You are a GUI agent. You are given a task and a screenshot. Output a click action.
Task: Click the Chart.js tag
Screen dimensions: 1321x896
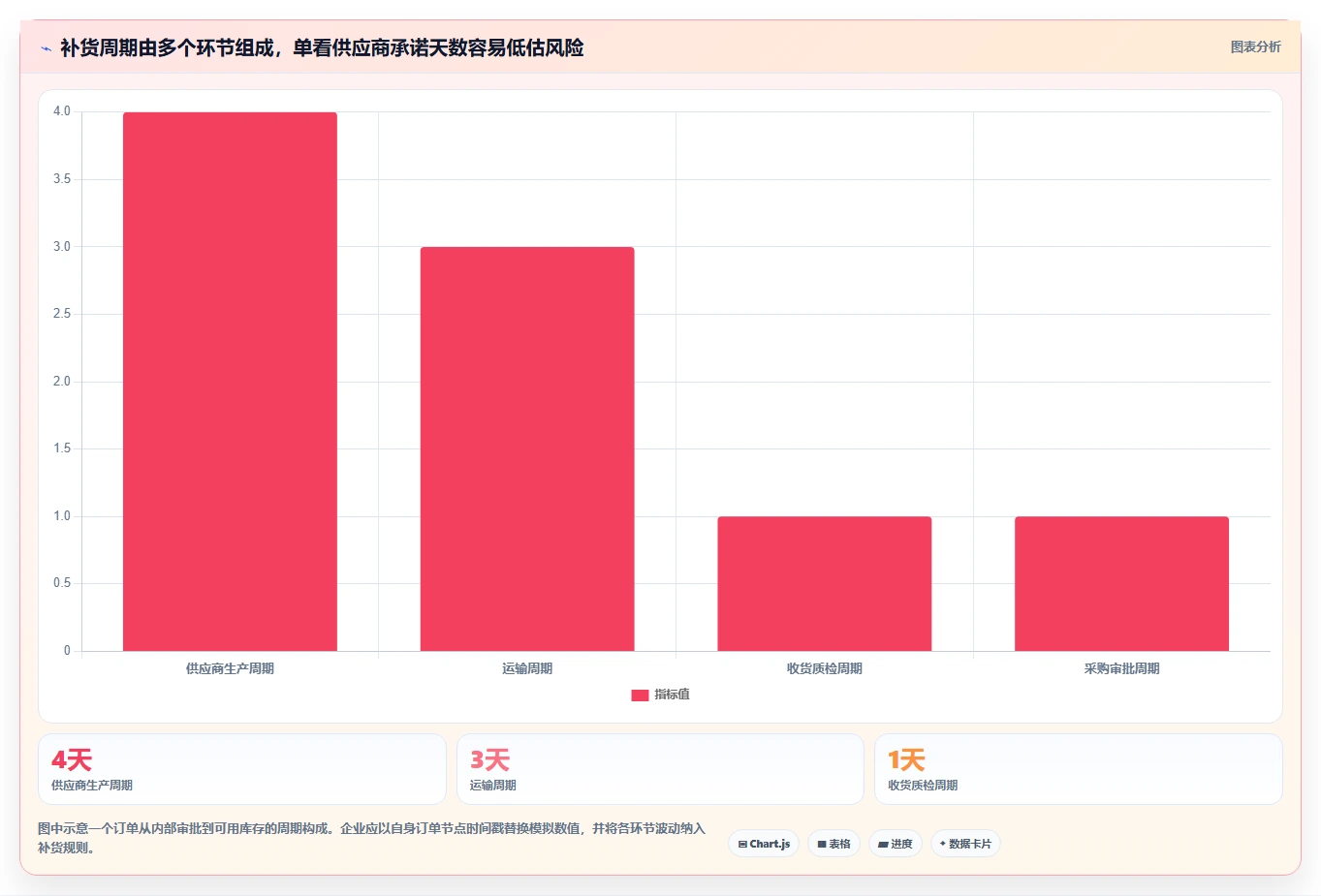764,844
